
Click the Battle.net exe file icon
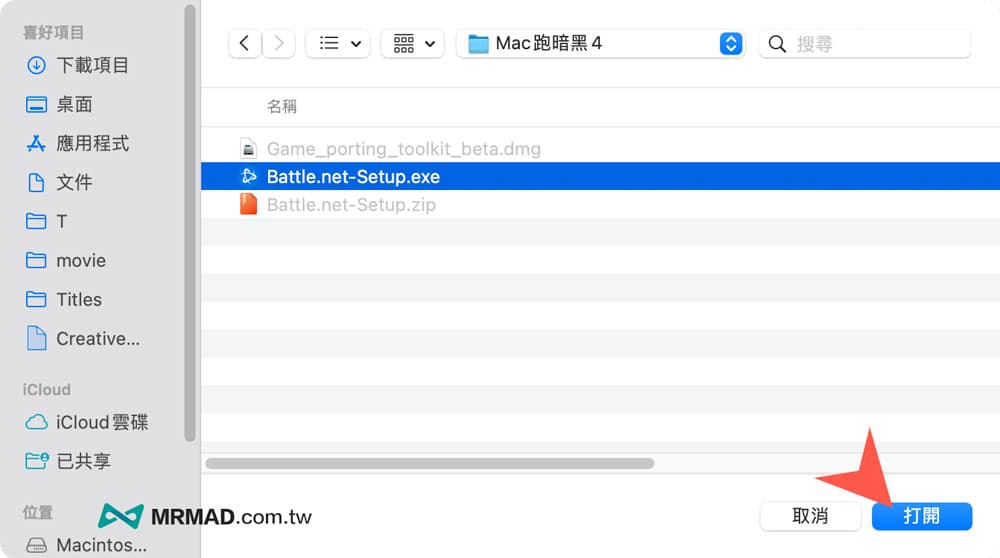pos(249,176)
